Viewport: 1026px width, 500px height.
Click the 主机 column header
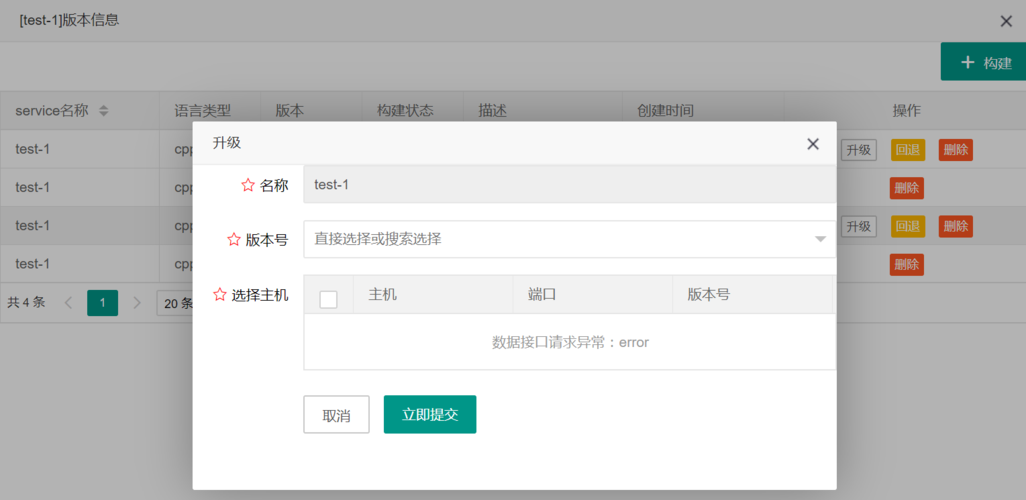pos(433,295)
